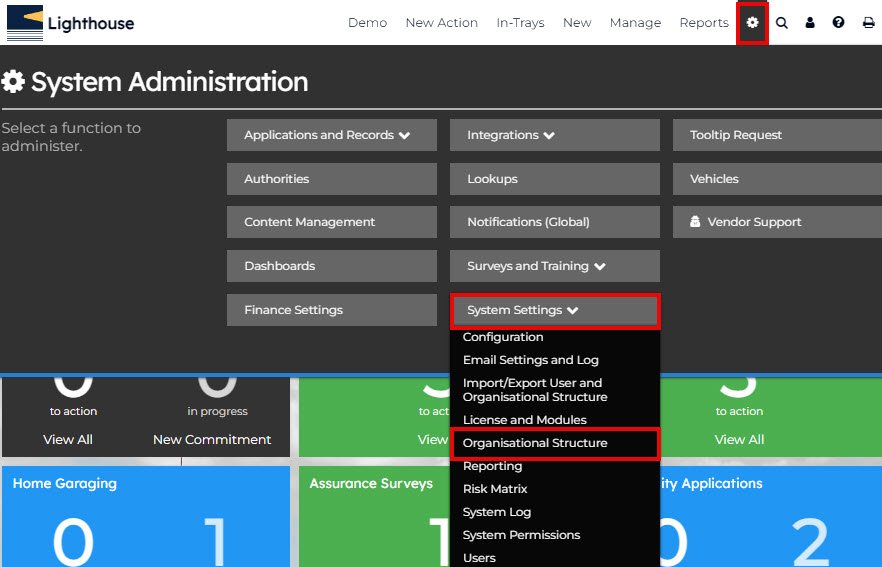Image resolution: width=882 pixels, height=567 pixels.
Task: Expand the Integrations dropdown
Action: [554, 135]
